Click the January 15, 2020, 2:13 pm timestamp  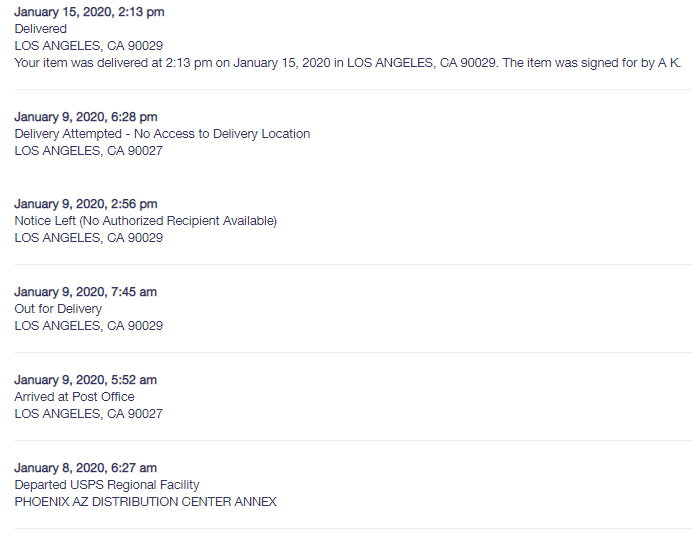click(89, 12)
